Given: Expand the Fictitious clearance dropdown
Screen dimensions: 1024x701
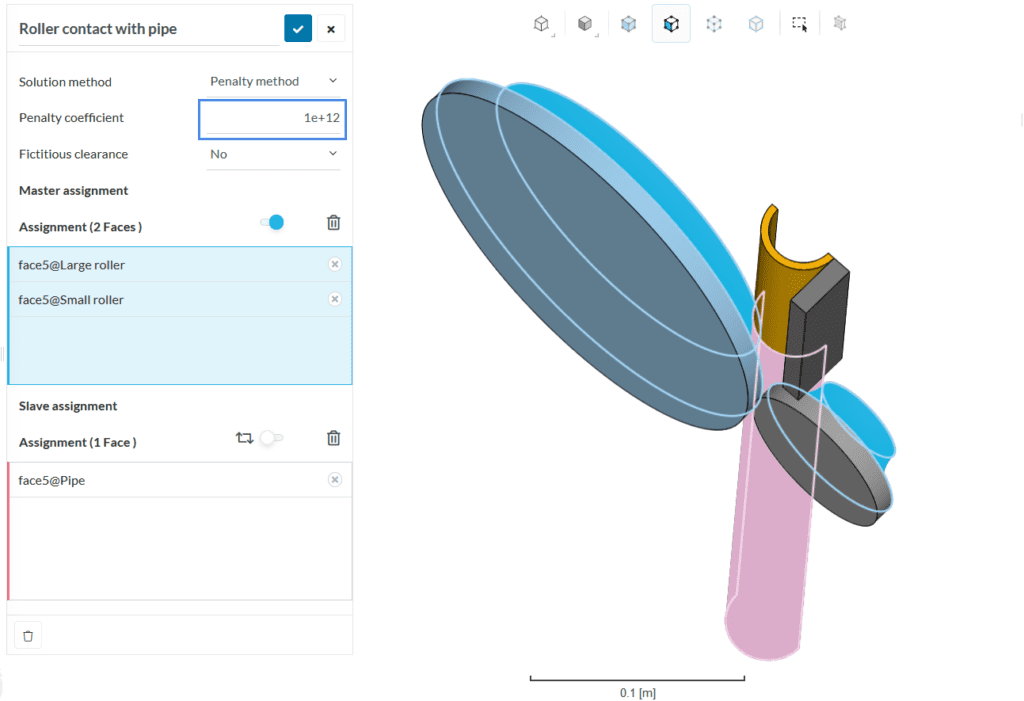Looking at the screenshot, I should pos(273,154).
